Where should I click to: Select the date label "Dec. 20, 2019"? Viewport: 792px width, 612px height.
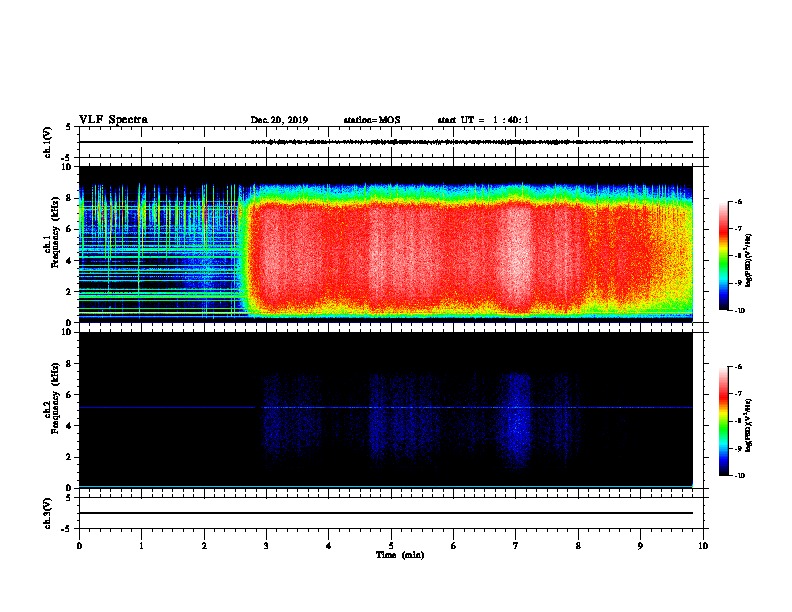279,120
